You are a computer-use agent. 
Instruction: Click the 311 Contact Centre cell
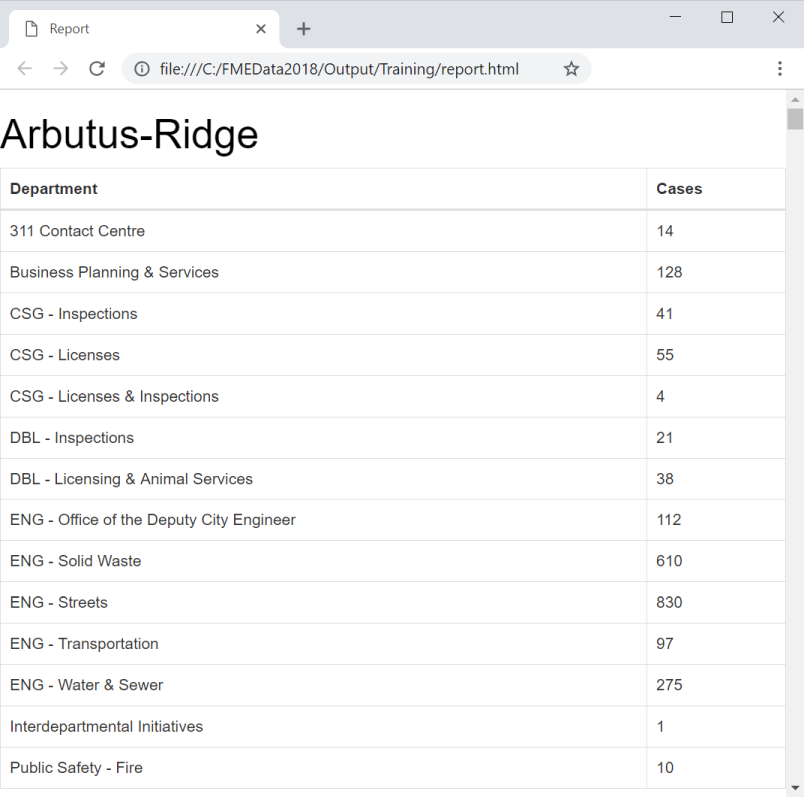coord(77,231)
